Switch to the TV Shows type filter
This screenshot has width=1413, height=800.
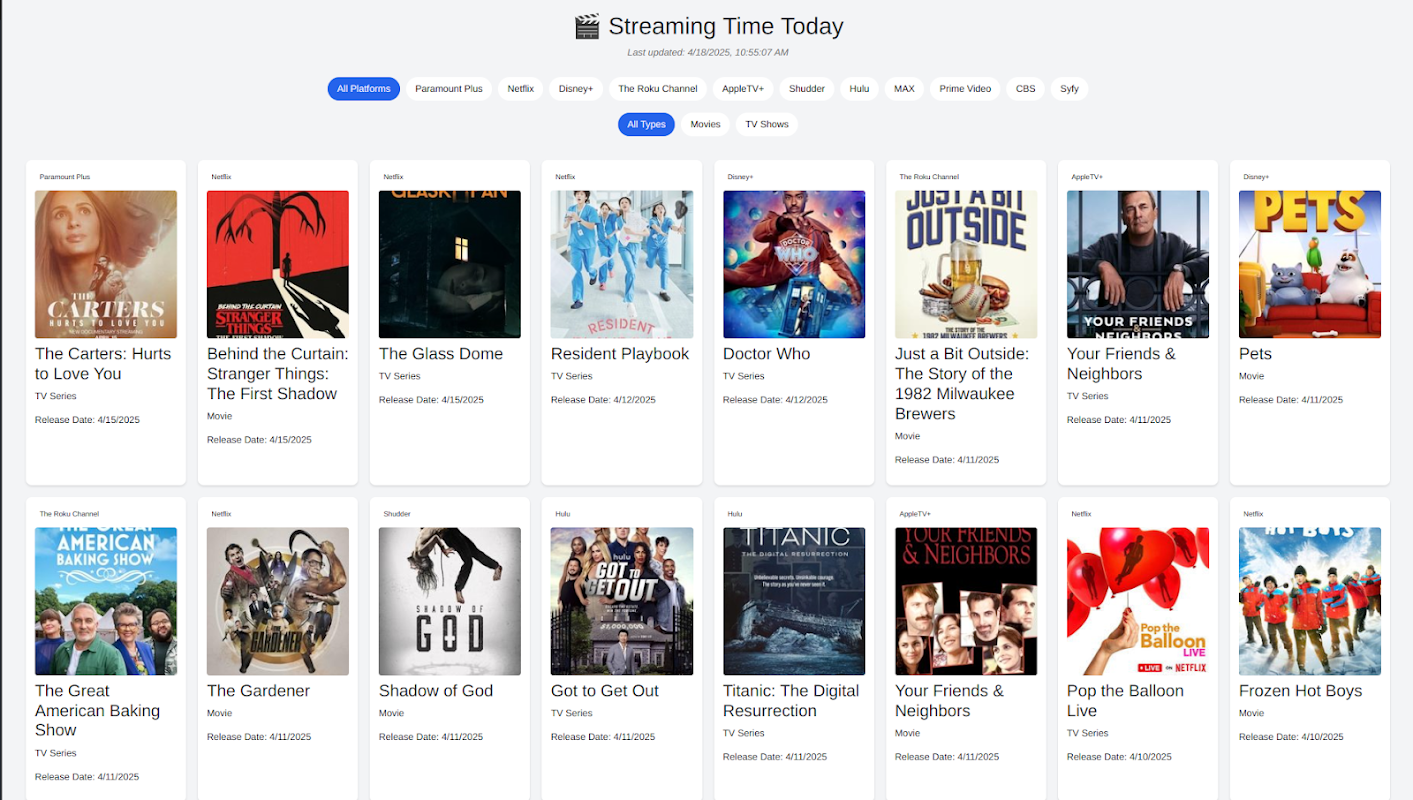coord(767,125)
